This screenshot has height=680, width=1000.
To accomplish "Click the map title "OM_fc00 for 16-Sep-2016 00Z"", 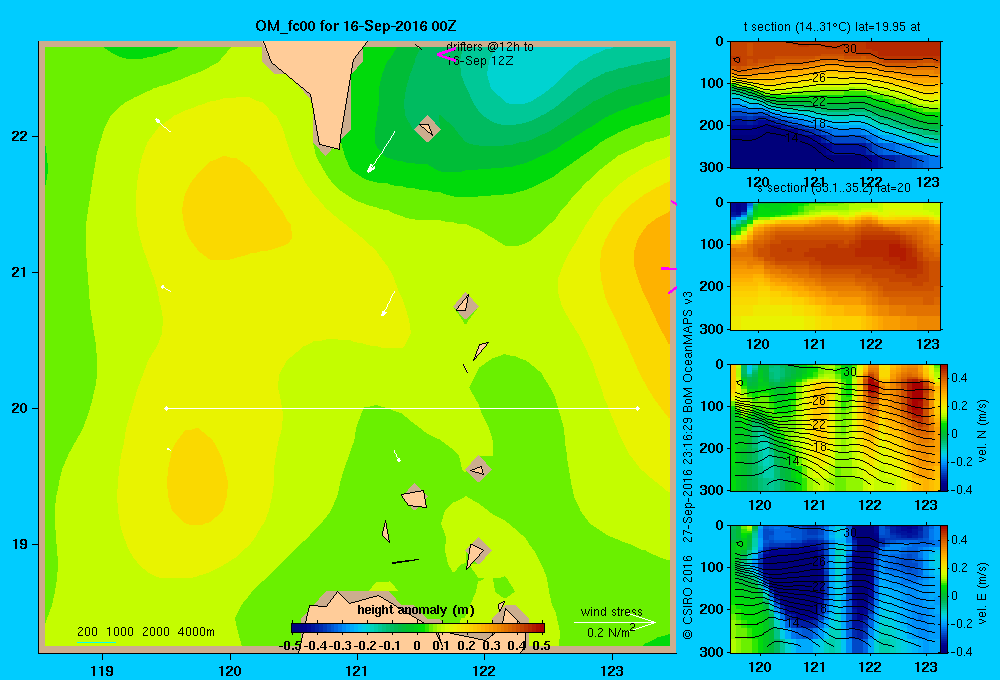I will click(x=355, y=26).
